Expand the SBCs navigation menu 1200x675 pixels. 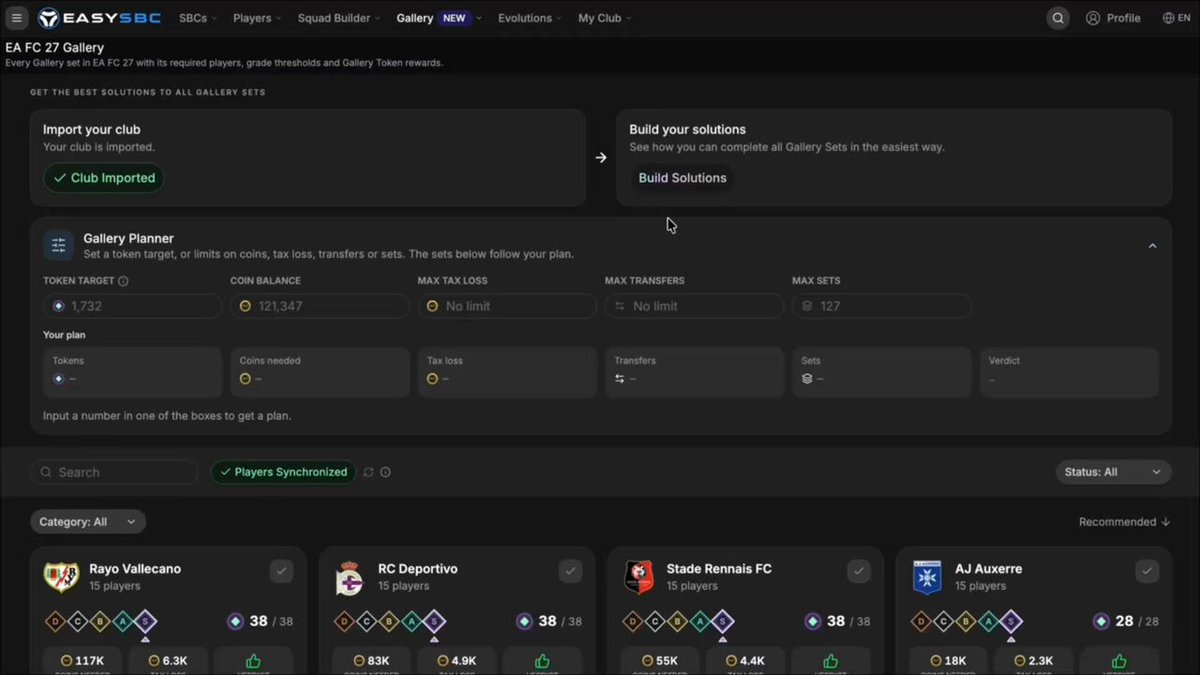[200, 18]
